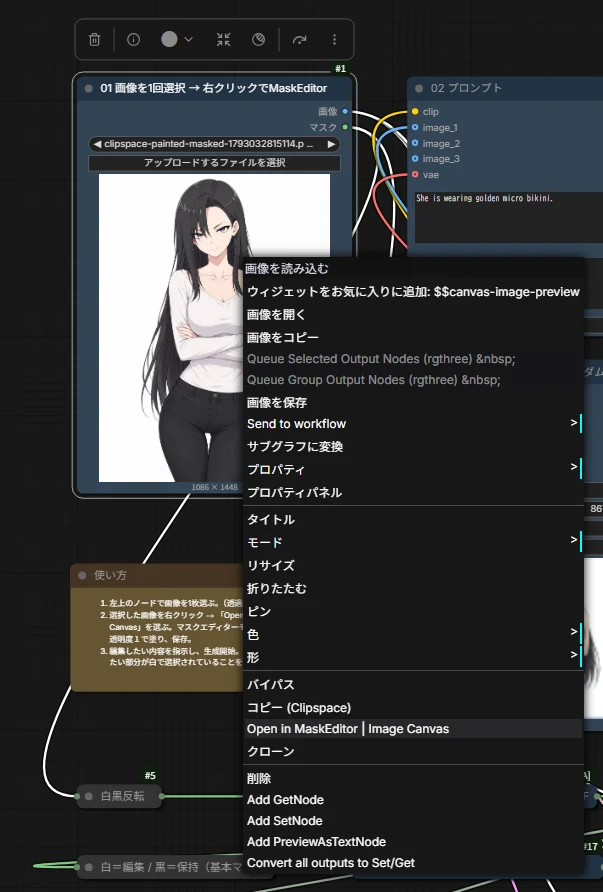Delete selected node with trash icon
The width and height of the screenshot is (603, 892).
(x=94, y=39)
